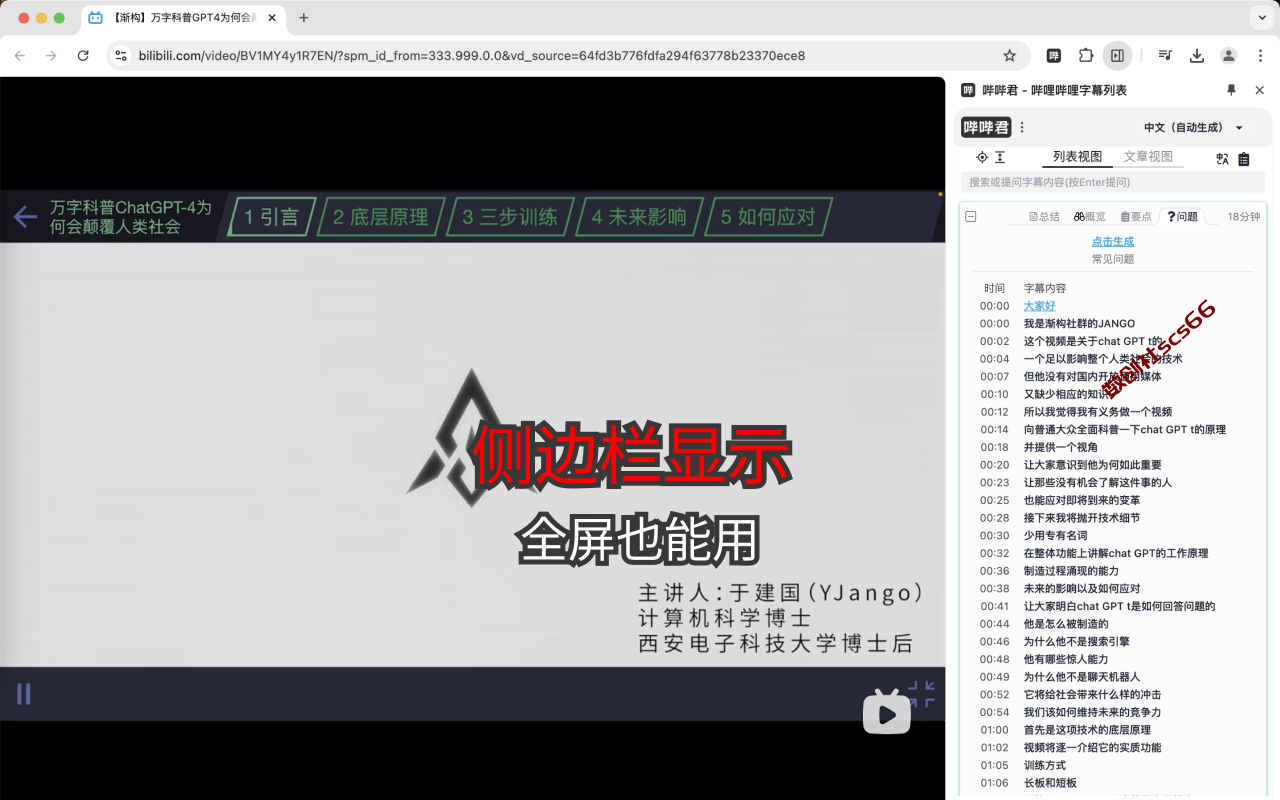Click the 00:46 timestamp in subtitle list
Viewport: 1280px width, 800px height.
tap(994, 641)
